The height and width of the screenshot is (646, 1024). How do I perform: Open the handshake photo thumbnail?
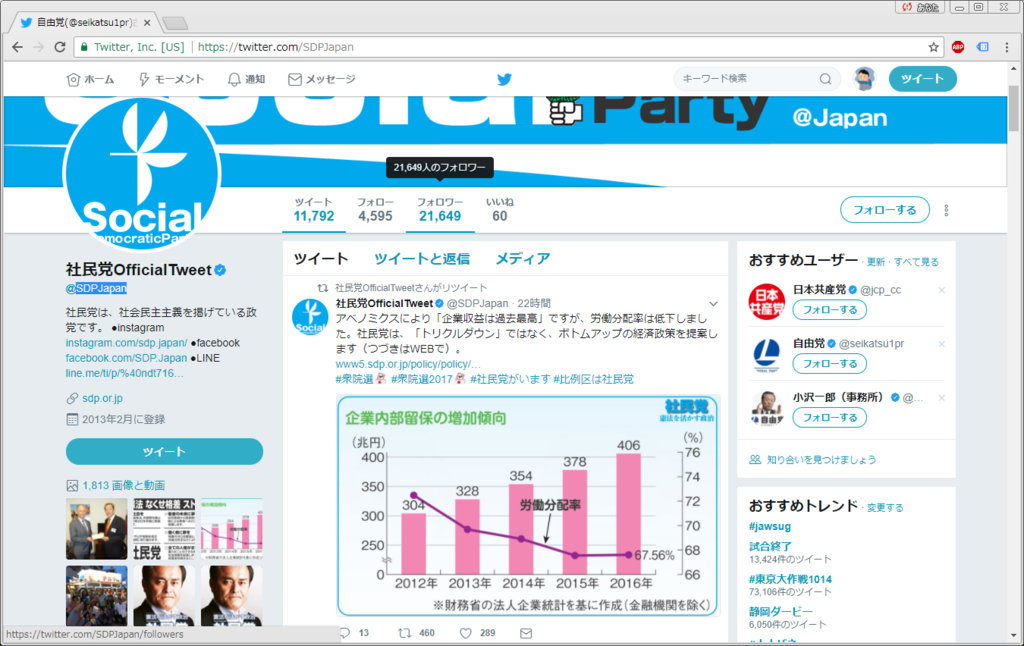[x=97, y=529]
